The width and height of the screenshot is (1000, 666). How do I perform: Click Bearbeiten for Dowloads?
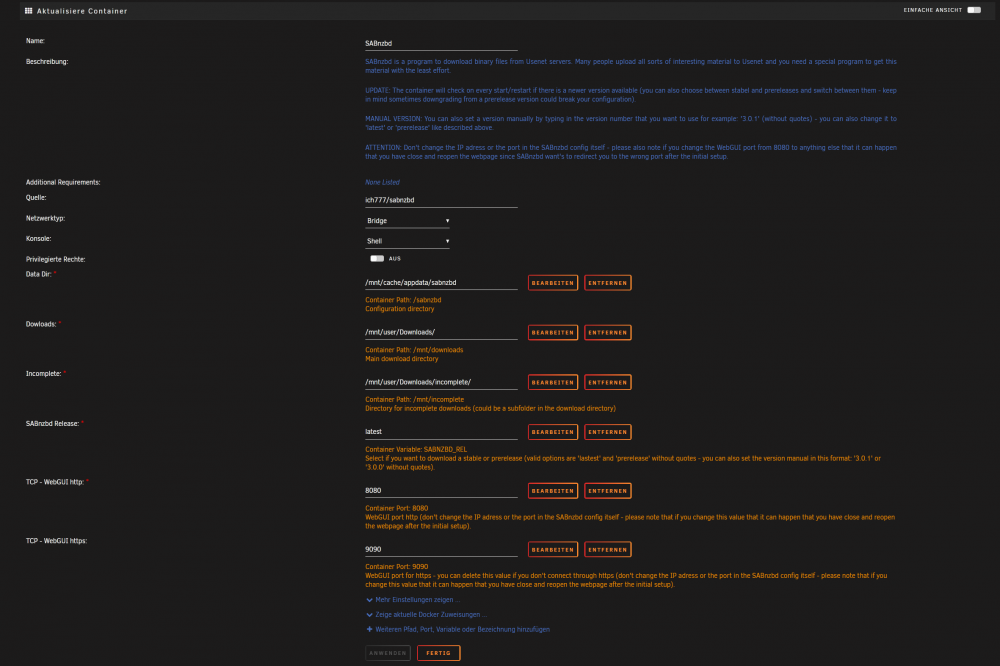point(553,332)
